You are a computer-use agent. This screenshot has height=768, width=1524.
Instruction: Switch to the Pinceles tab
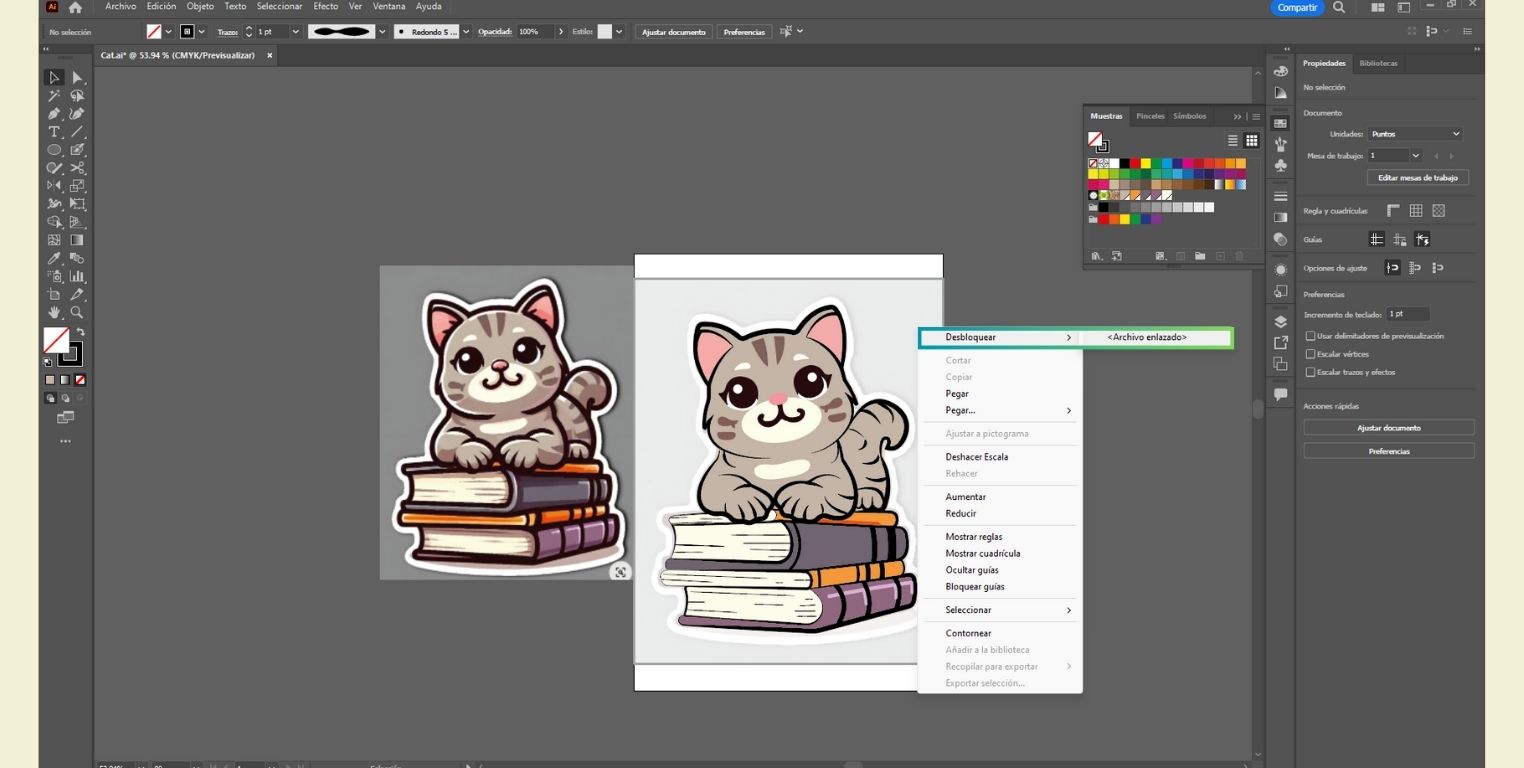tap(1150, 116)
